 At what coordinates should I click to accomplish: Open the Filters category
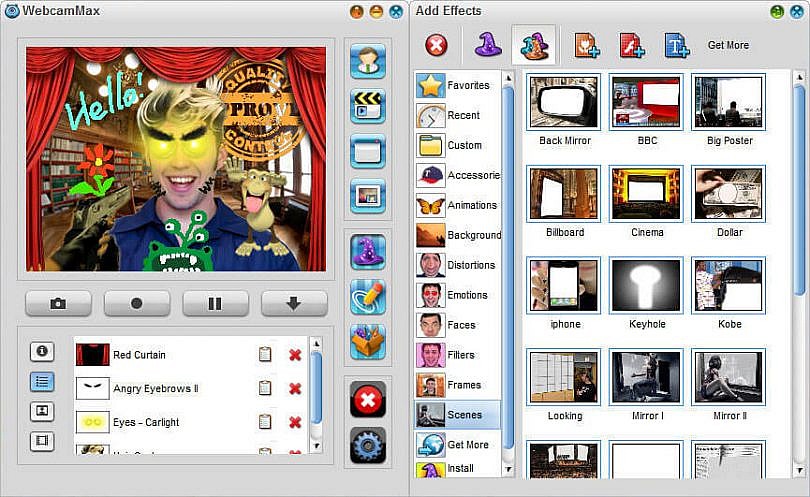[458, 355]
